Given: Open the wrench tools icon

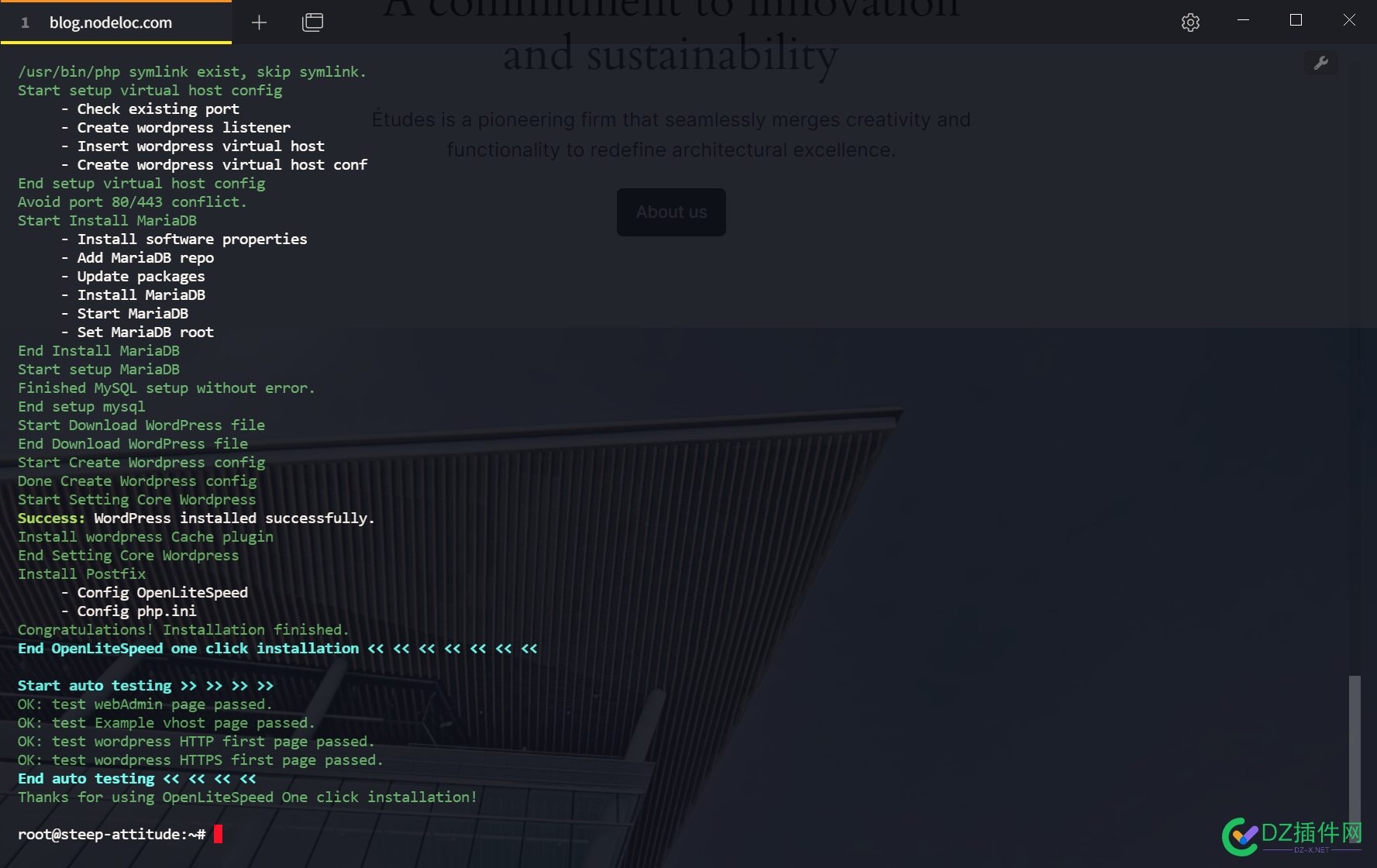Looking at the screenshot, I should coord(1321,63).
